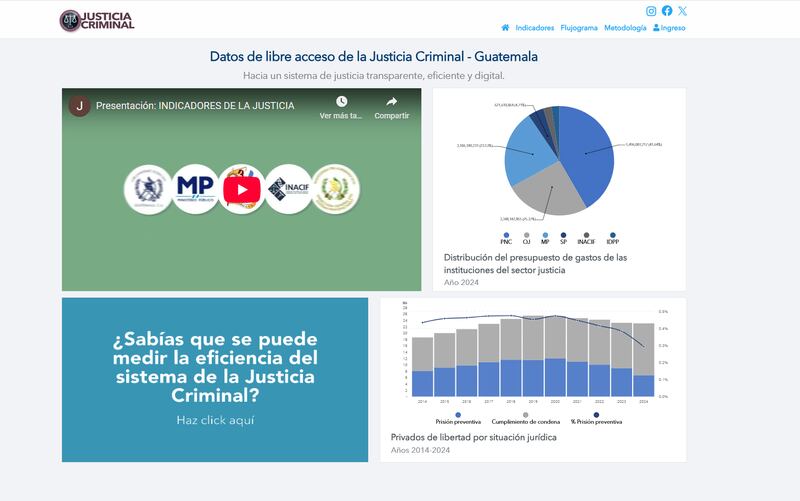Click the 'J' channel avatar on video
Screen dimensions: 800x501
tap(80, 106)
